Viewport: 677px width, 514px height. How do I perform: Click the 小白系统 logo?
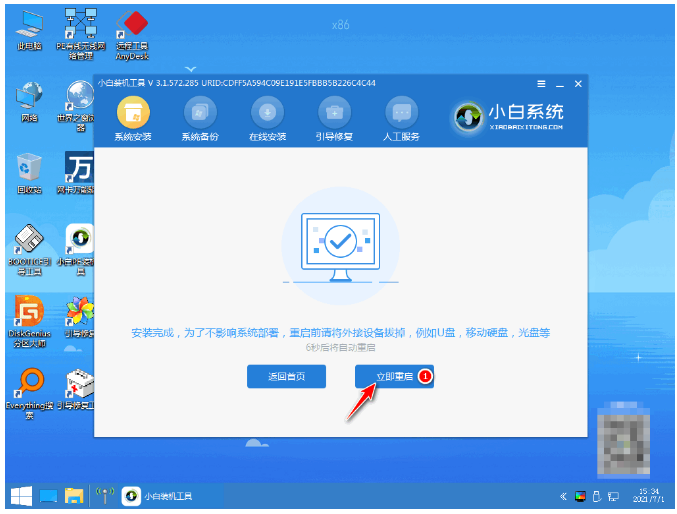click(508, 117)
